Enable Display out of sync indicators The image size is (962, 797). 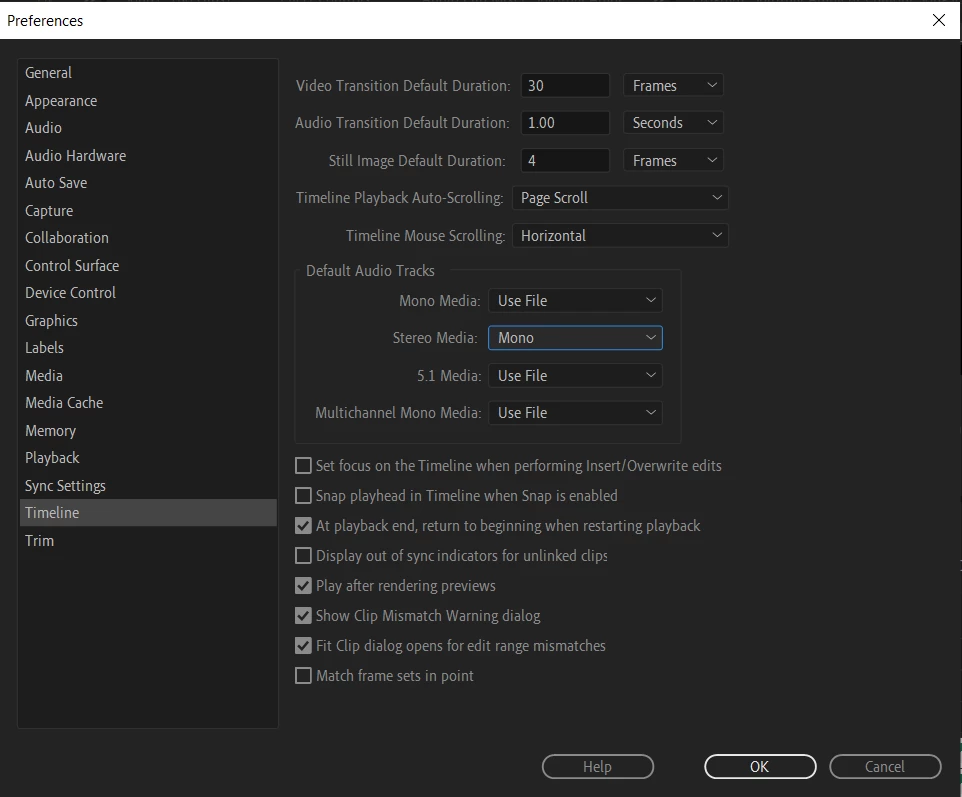click(x=303, y=556)
